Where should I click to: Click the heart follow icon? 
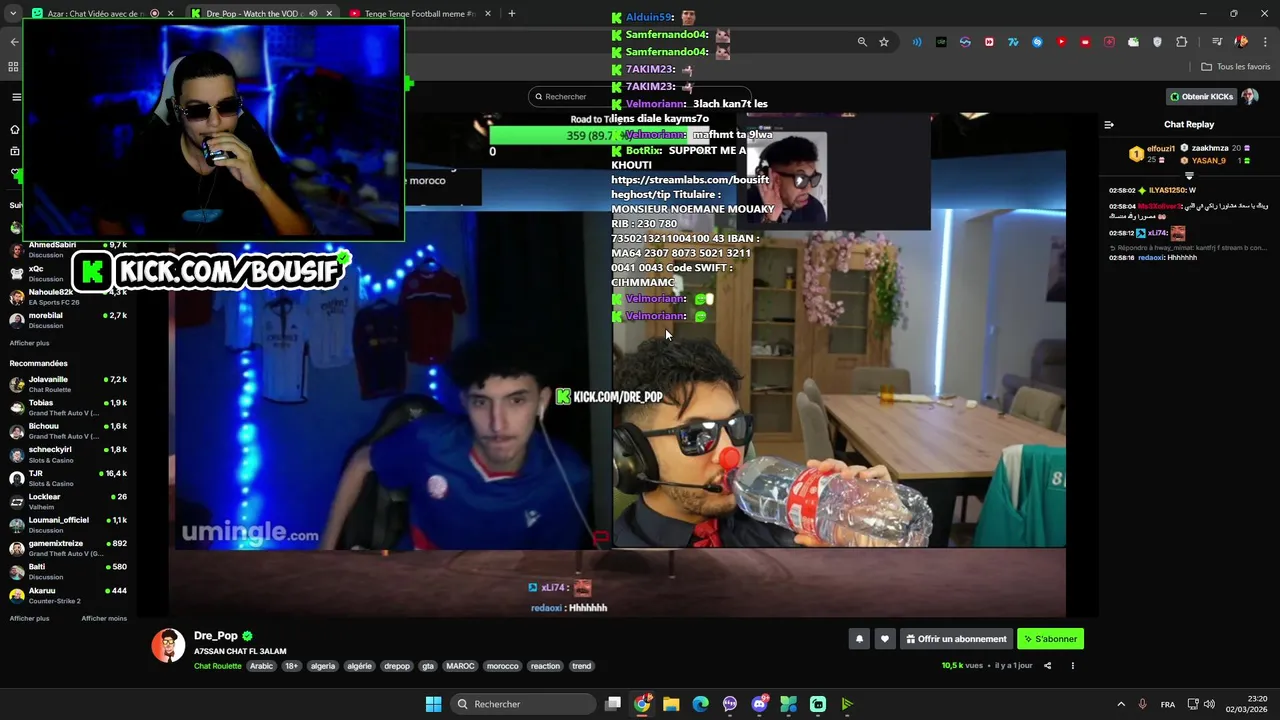884,639
